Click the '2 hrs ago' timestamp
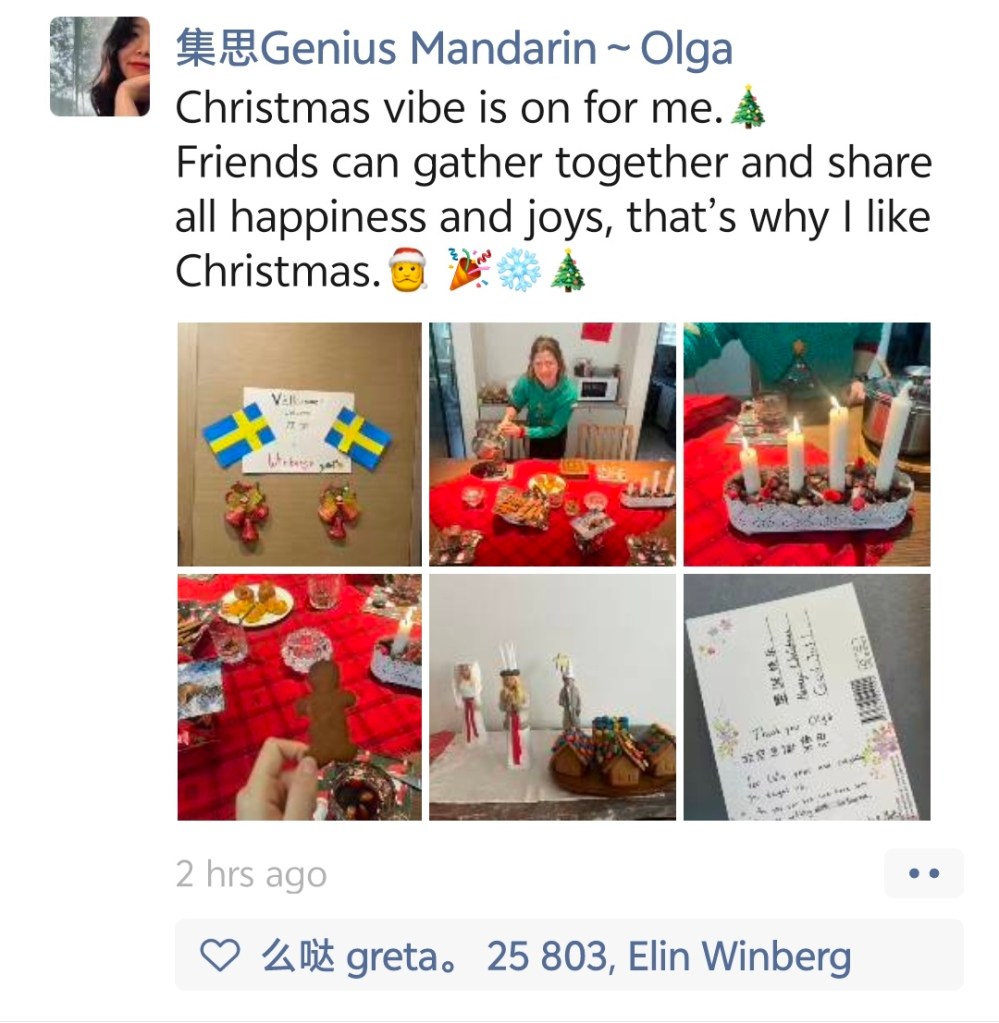The height and width of the screenshot is (1023, 999). [251, 874]
